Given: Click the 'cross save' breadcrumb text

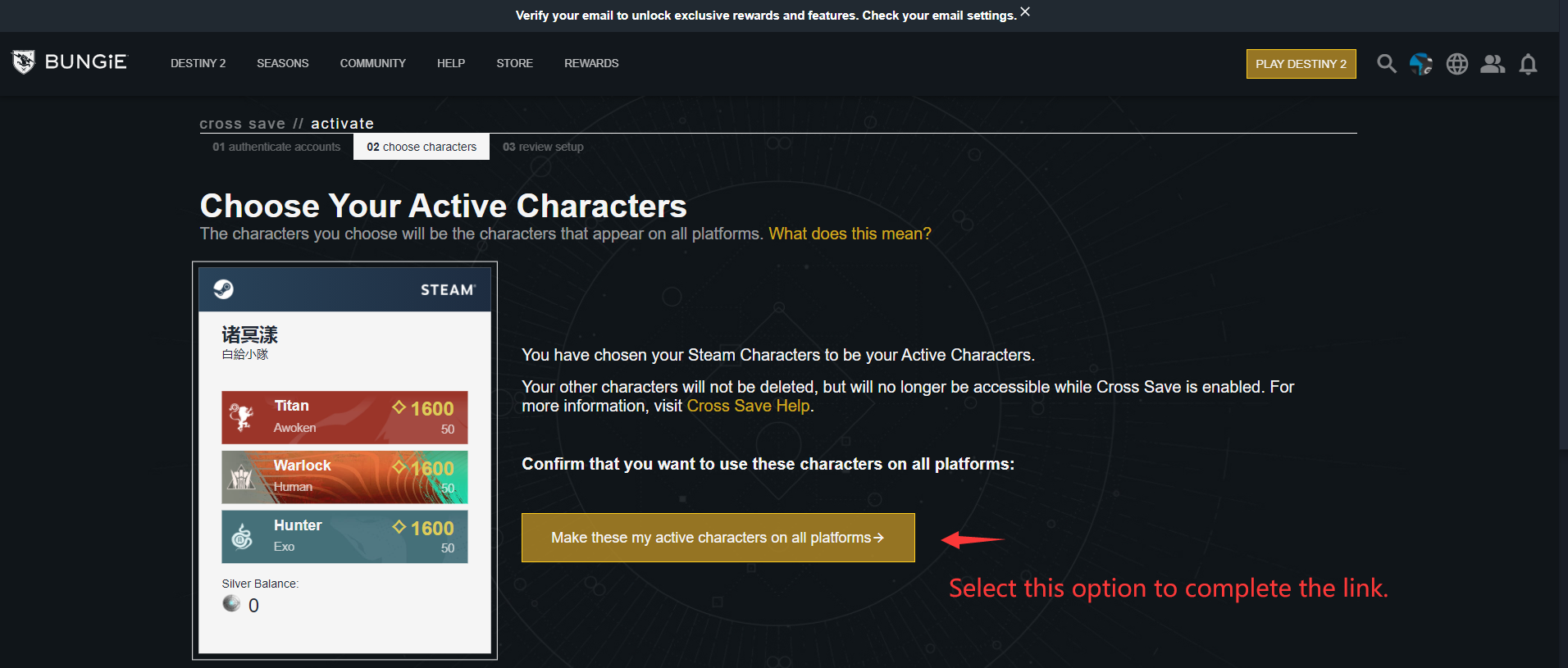Looking at the screenshot, I should point(243,124).
